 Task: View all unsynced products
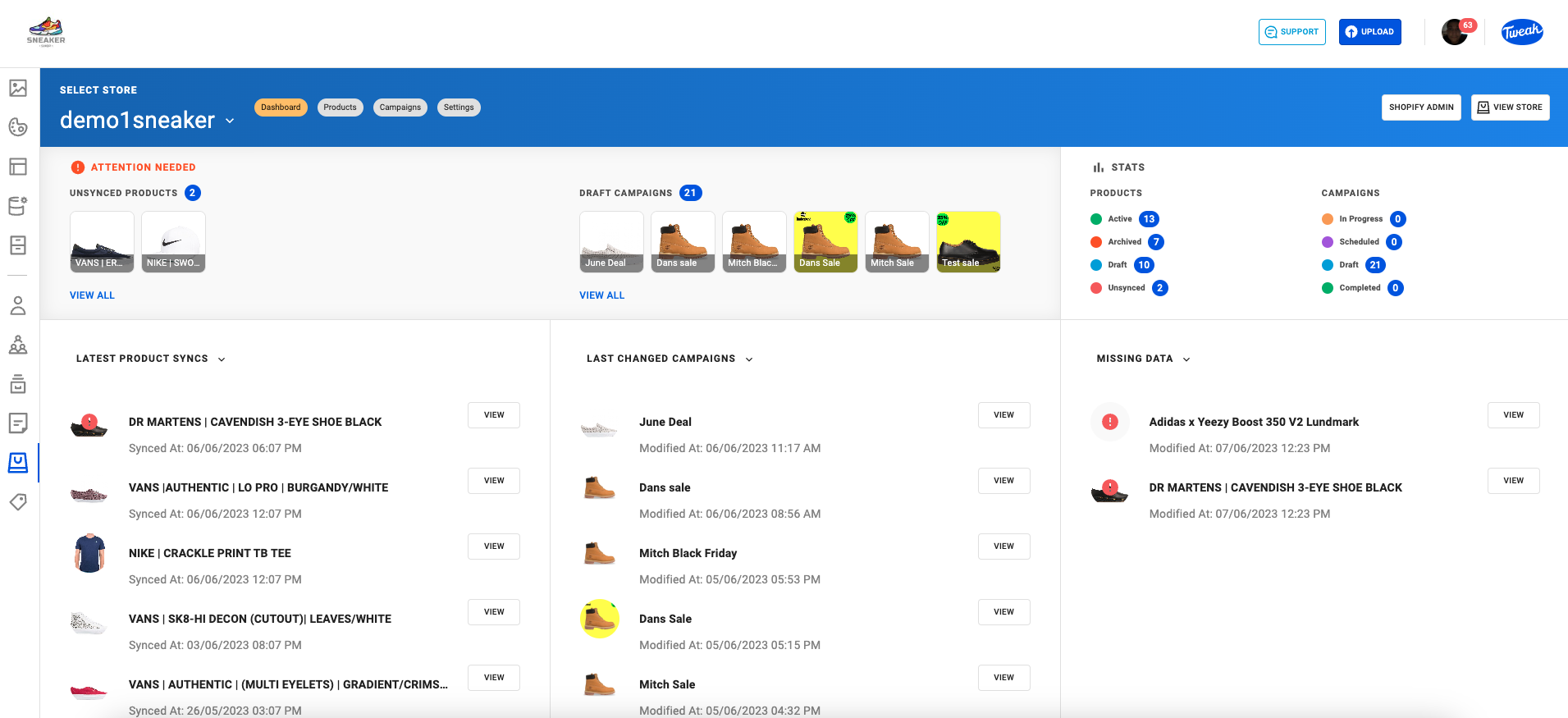tap(92, 295)
